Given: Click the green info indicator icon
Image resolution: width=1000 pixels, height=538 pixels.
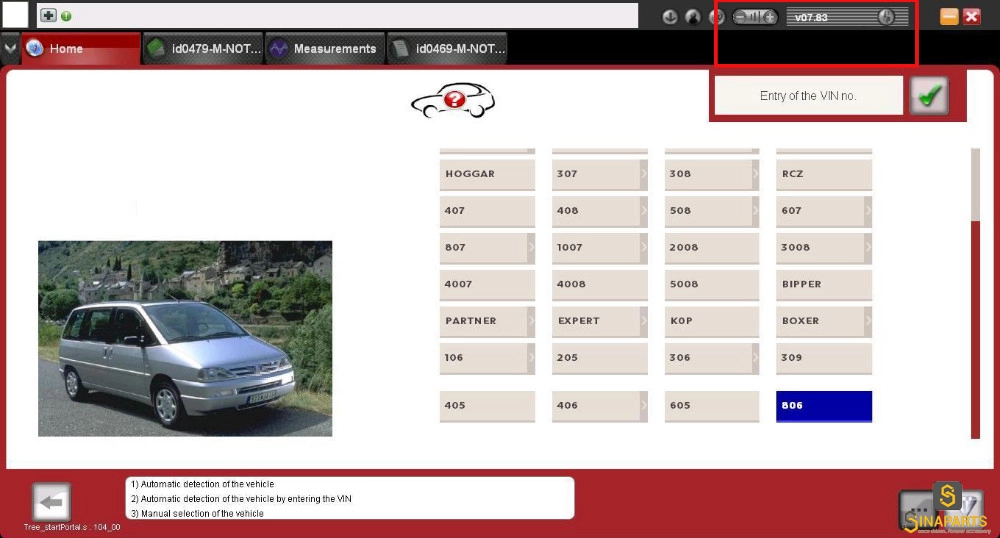Looking at the screenshot, I should pyautogui.click(x=66, y=16).
